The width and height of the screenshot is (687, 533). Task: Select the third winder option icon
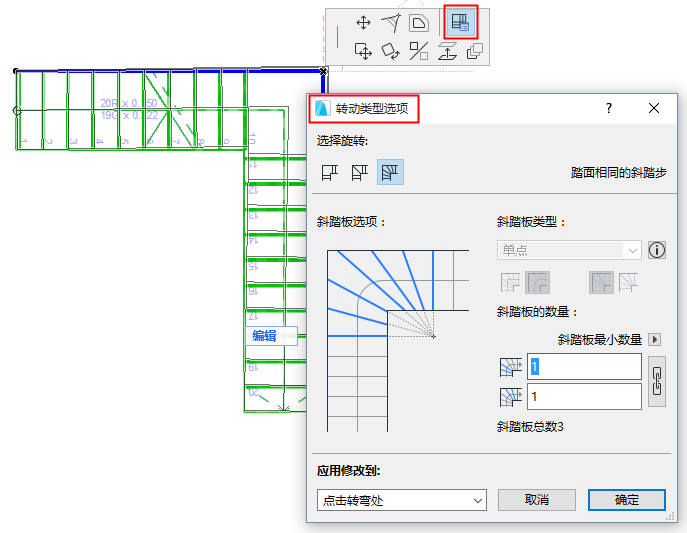[601, 282]
